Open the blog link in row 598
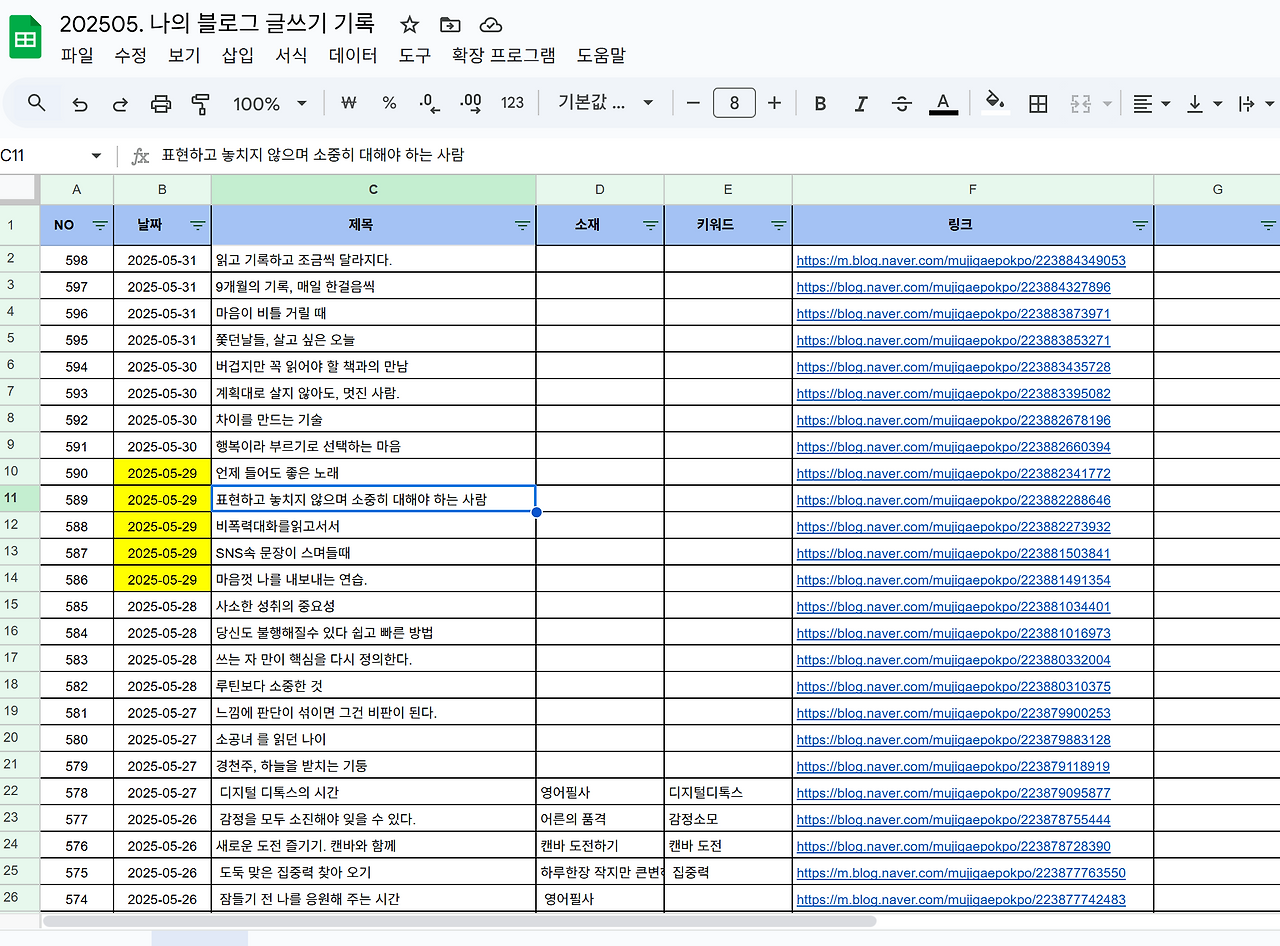 [x=960, y=259]
